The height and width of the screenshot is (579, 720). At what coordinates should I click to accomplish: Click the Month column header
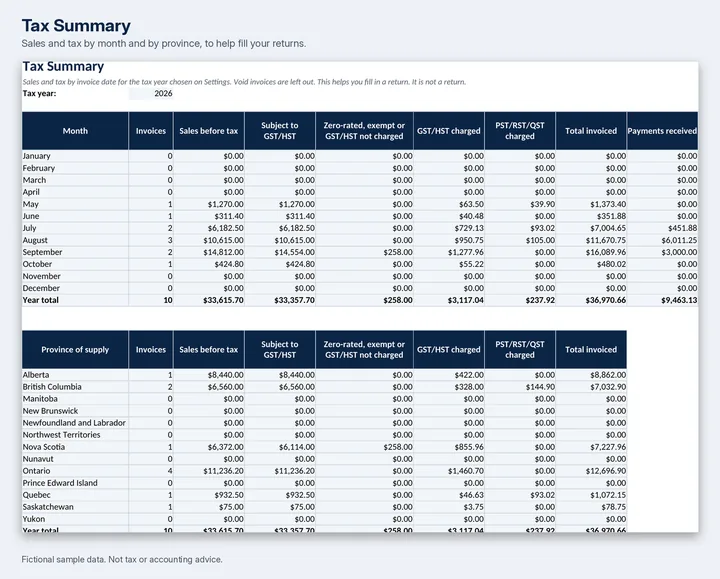(75, 131)
